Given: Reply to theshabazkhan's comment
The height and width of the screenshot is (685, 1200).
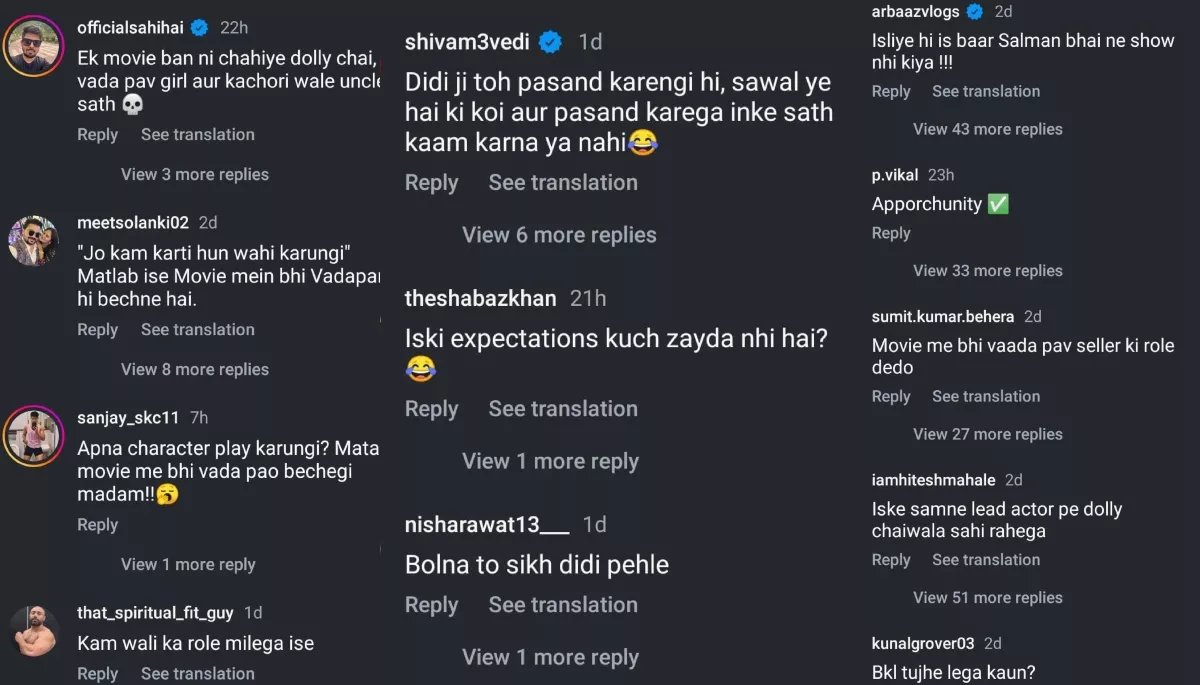Looking at the screenshot, I should click(x=431, y=409).
